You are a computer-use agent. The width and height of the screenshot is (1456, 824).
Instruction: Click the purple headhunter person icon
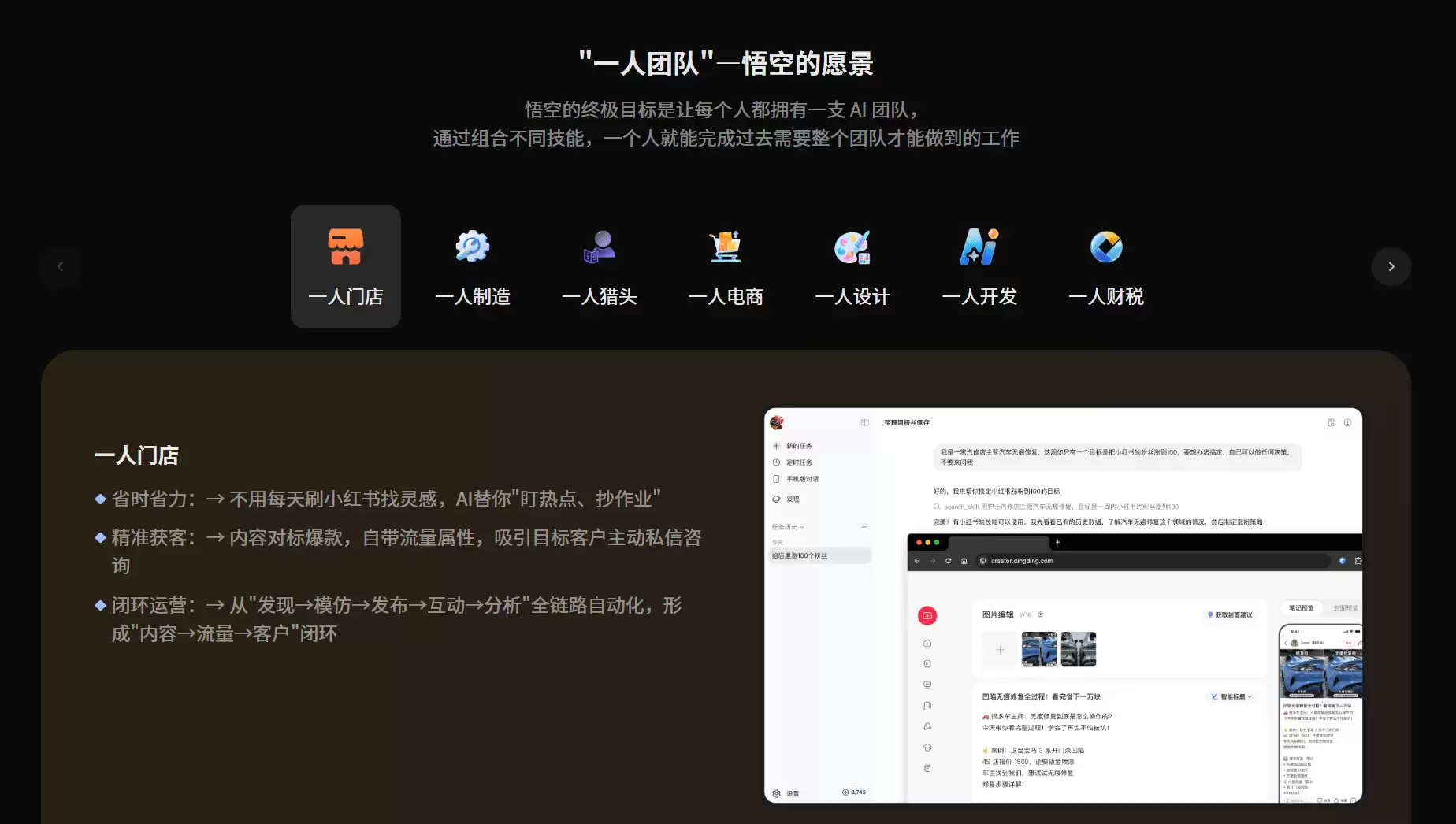(600, 247)
